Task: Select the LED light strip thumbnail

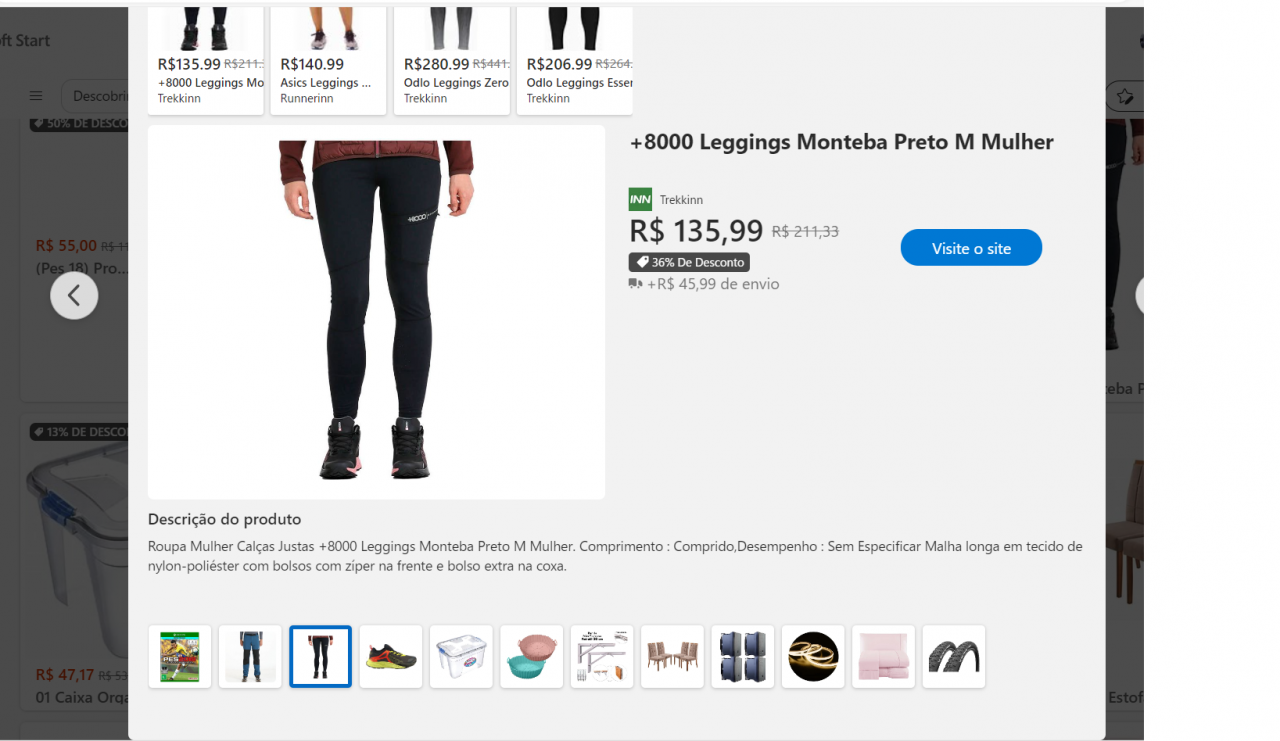Action: 813,657
